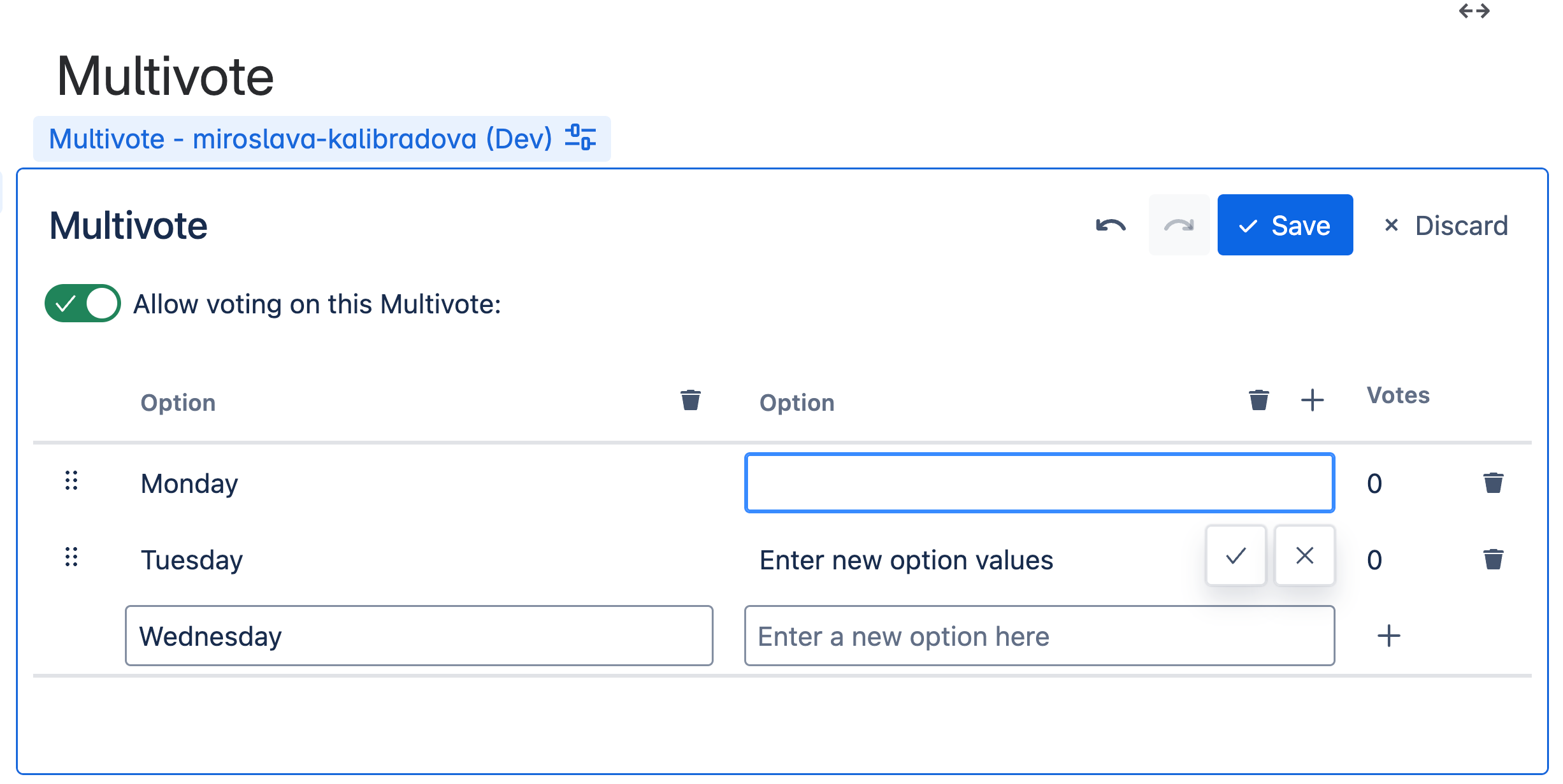
Task: Toggle Allow voting on this Multivote
Action: [83, 304]
